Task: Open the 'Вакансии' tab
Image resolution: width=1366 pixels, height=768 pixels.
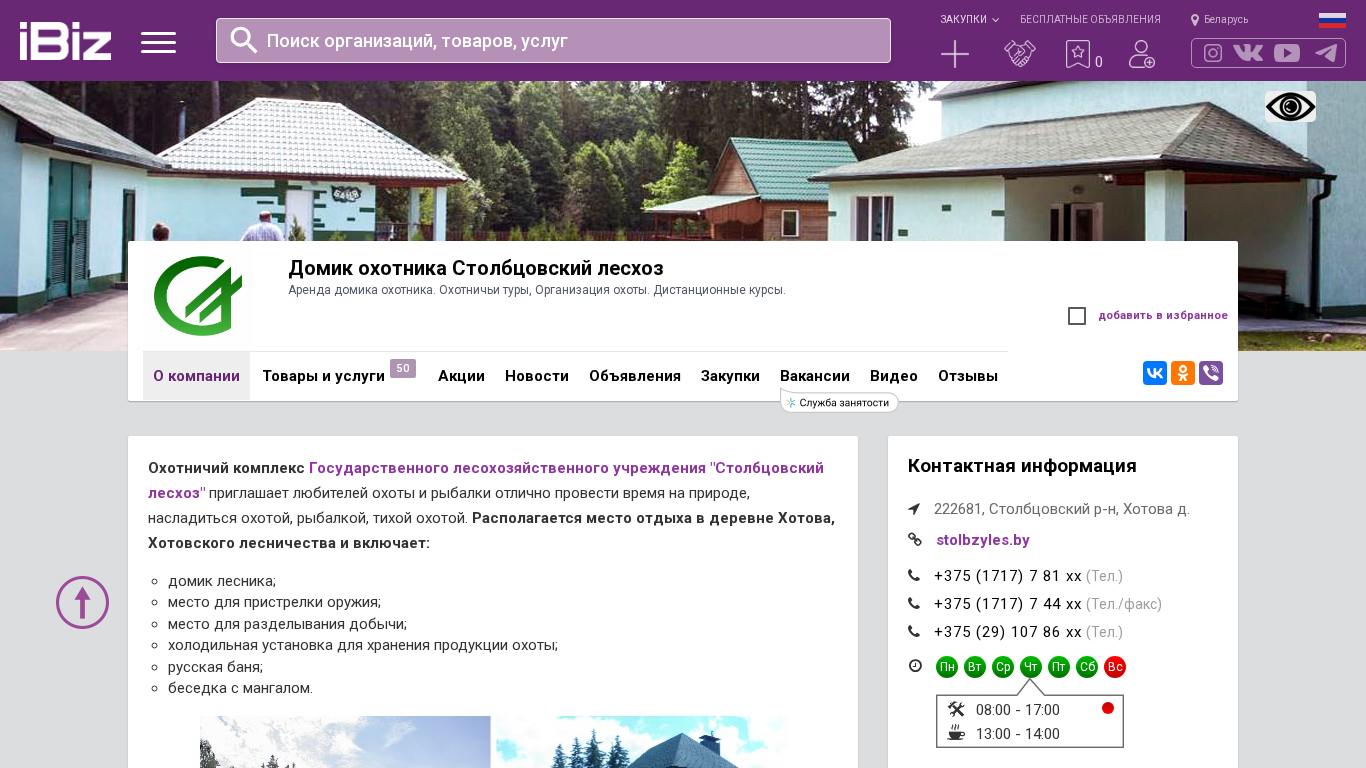Action: click(x=815, y=376)
